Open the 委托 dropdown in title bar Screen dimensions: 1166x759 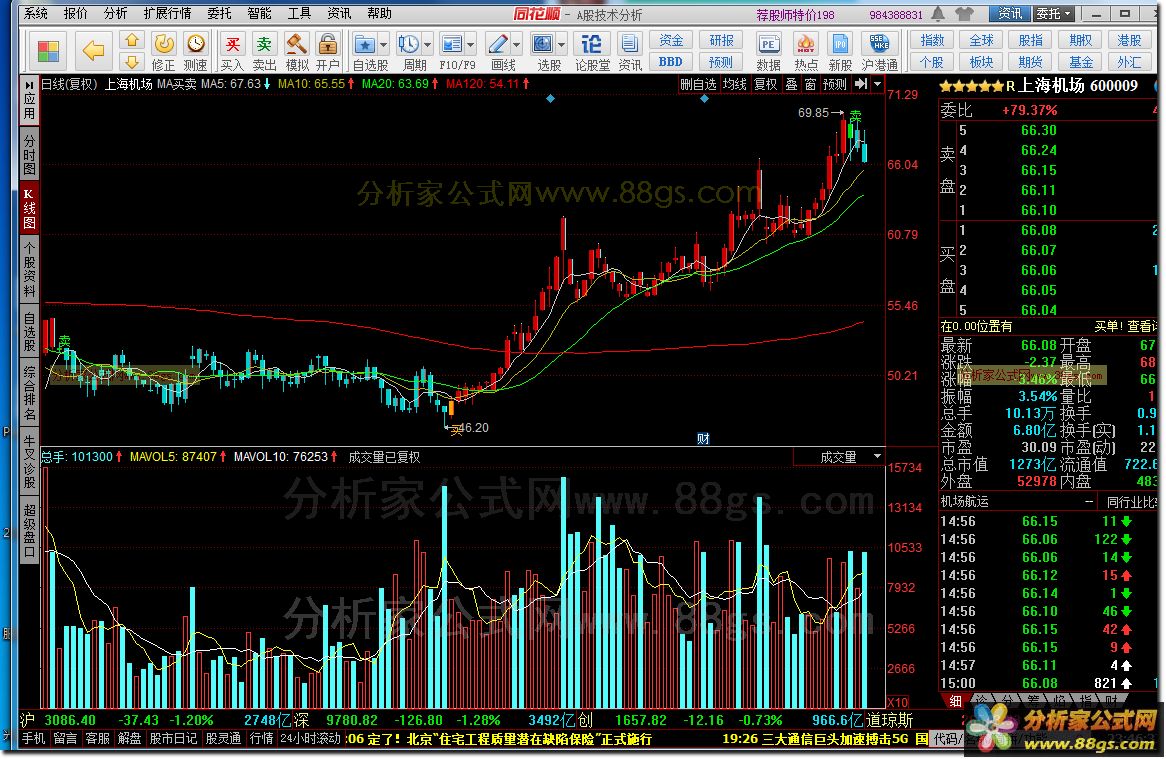pyautogui.click(x=1054, y=13)
